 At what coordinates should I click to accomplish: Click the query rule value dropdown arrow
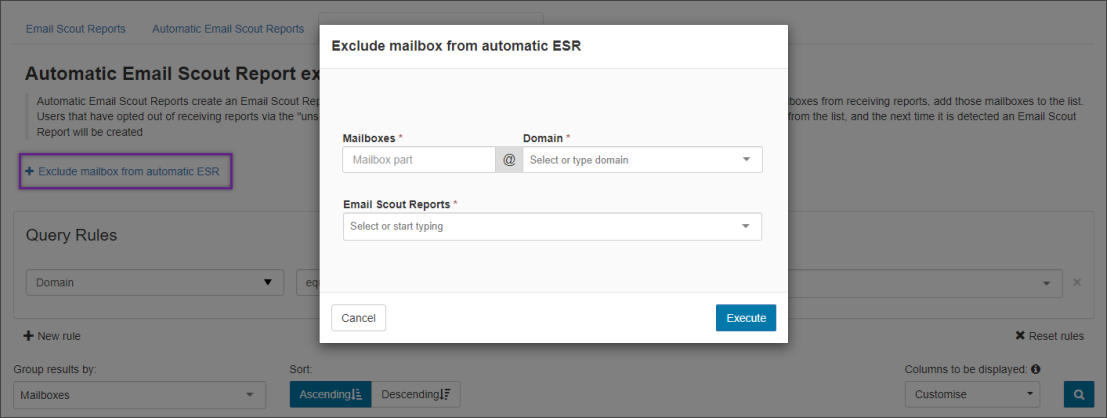[x=1046, y=283]
